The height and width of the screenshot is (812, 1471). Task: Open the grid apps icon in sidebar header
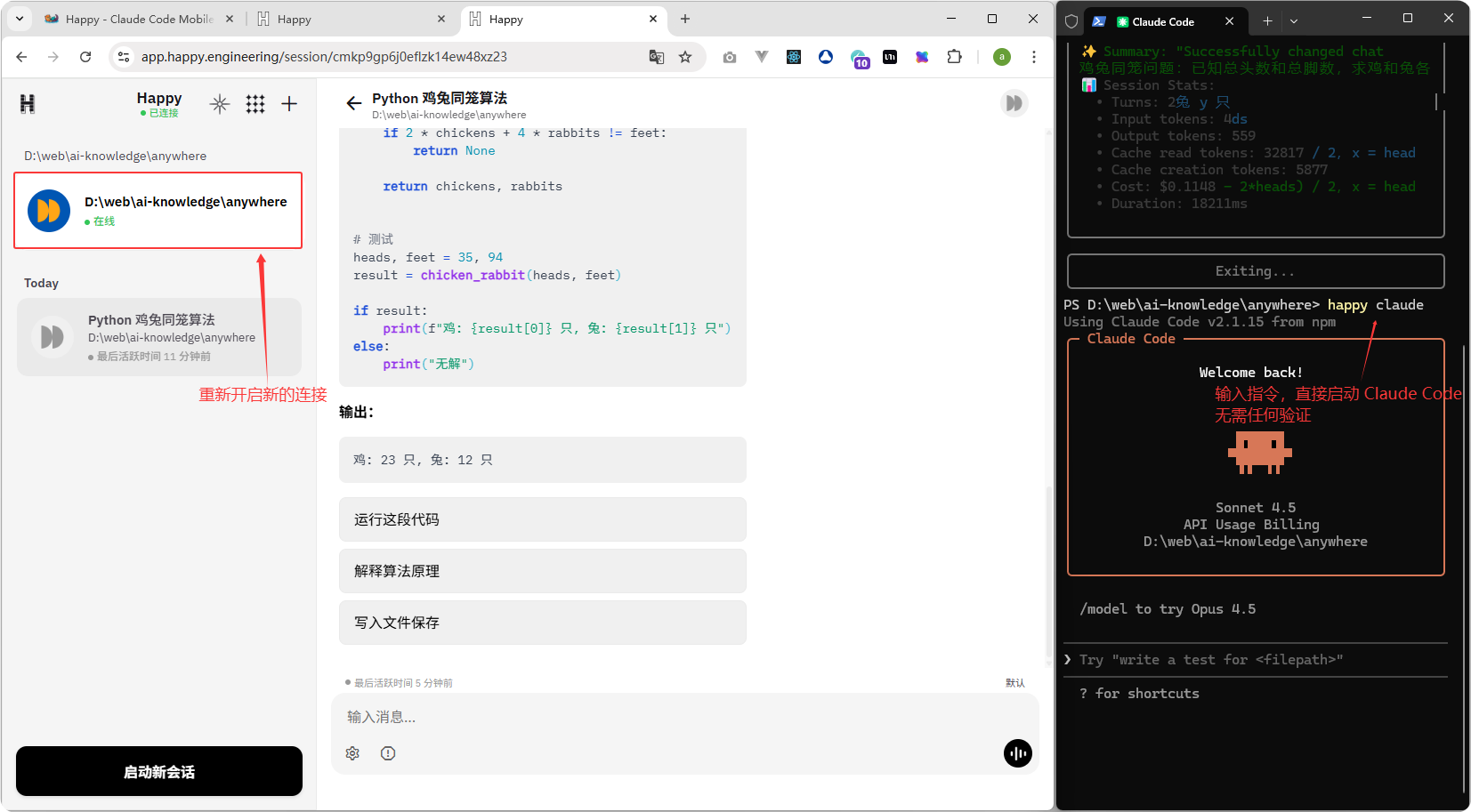255,104
